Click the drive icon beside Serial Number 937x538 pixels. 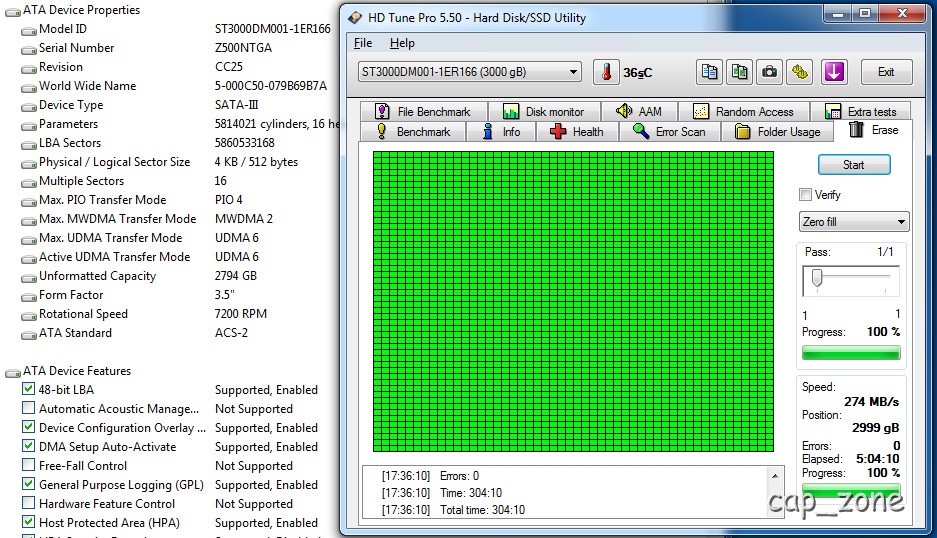click(x=29, y=50)
